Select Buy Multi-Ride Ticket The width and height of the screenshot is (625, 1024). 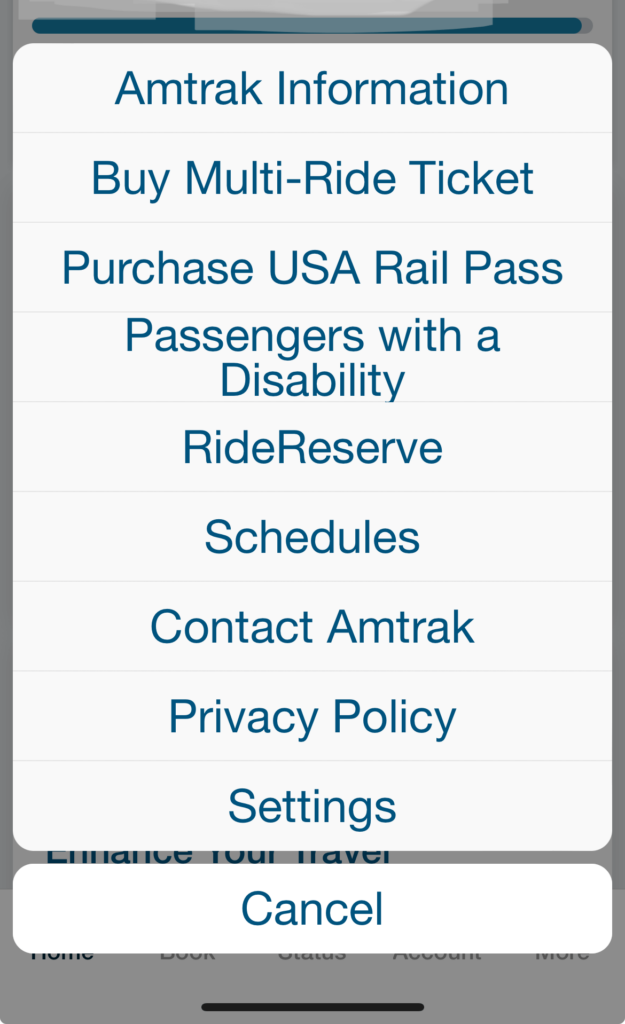tap(312, 178)
